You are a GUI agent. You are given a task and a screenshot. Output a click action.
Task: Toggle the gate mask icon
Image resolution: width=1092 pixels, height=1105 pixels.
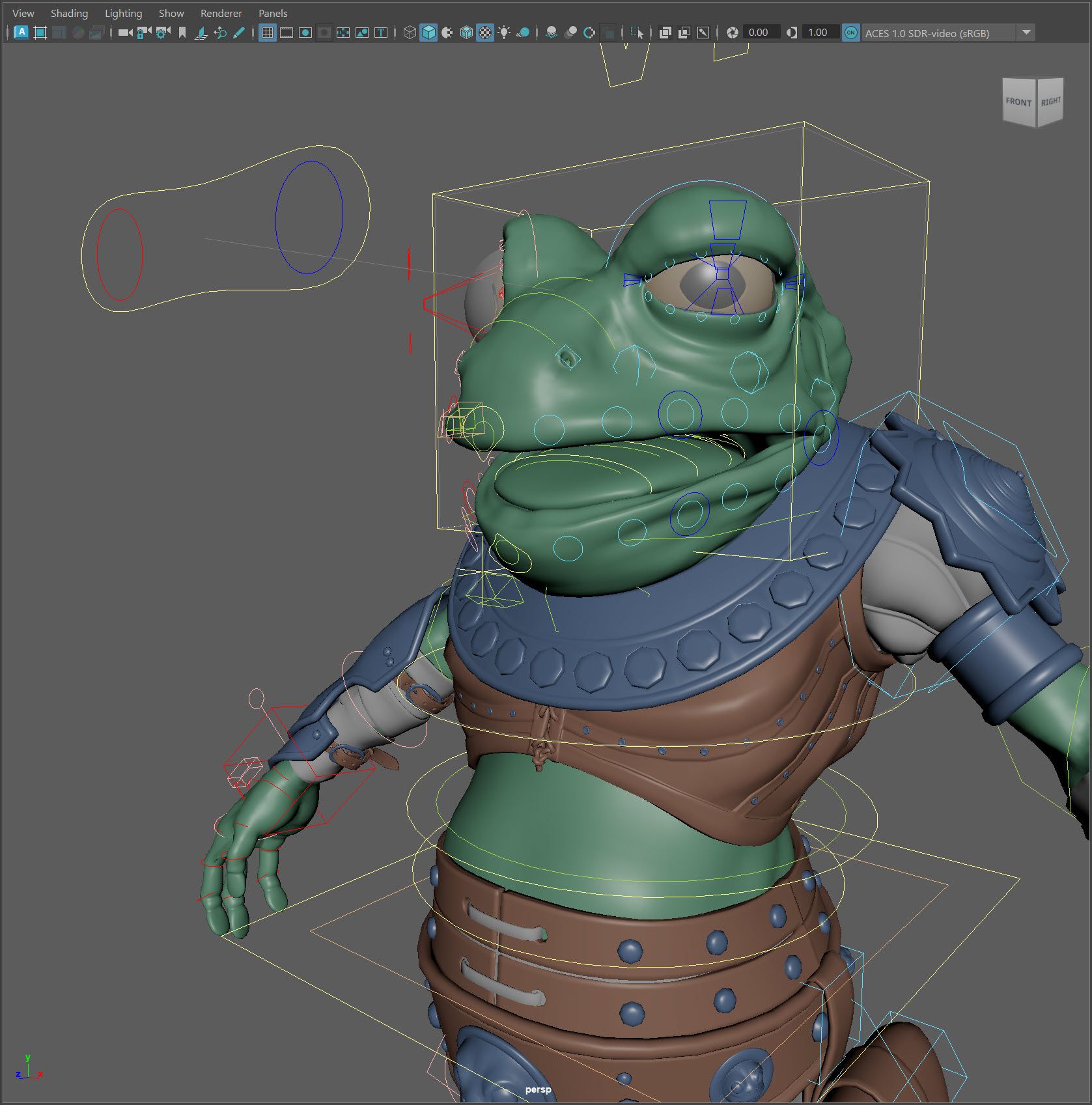point(324,33)
